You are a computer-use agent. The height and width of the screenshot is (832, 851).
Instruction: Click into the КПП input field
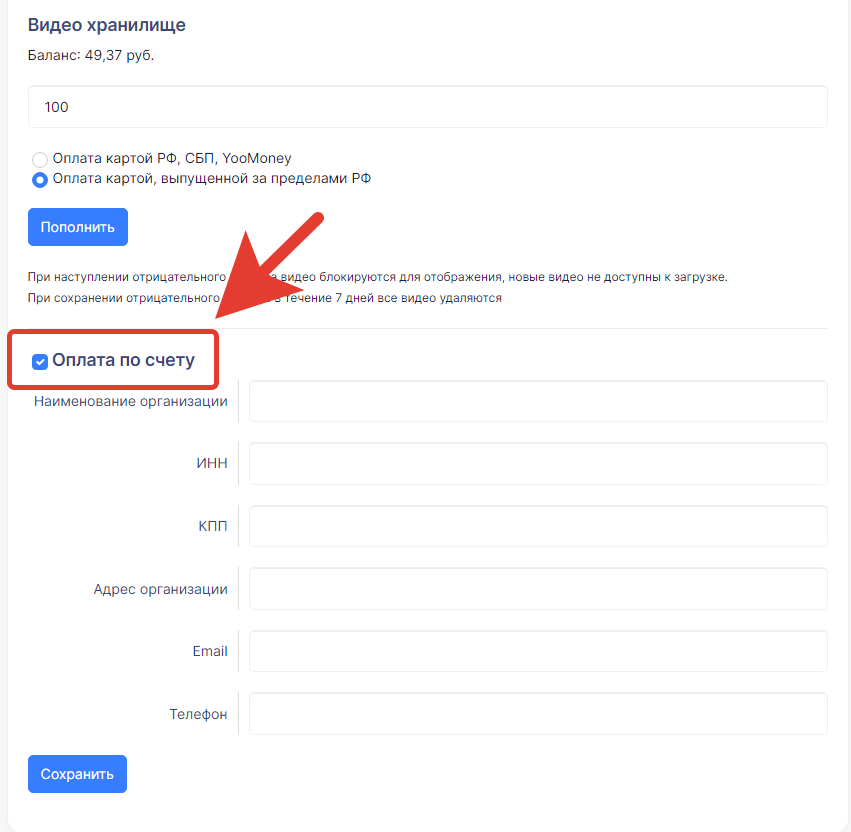[x=538, y=526]
